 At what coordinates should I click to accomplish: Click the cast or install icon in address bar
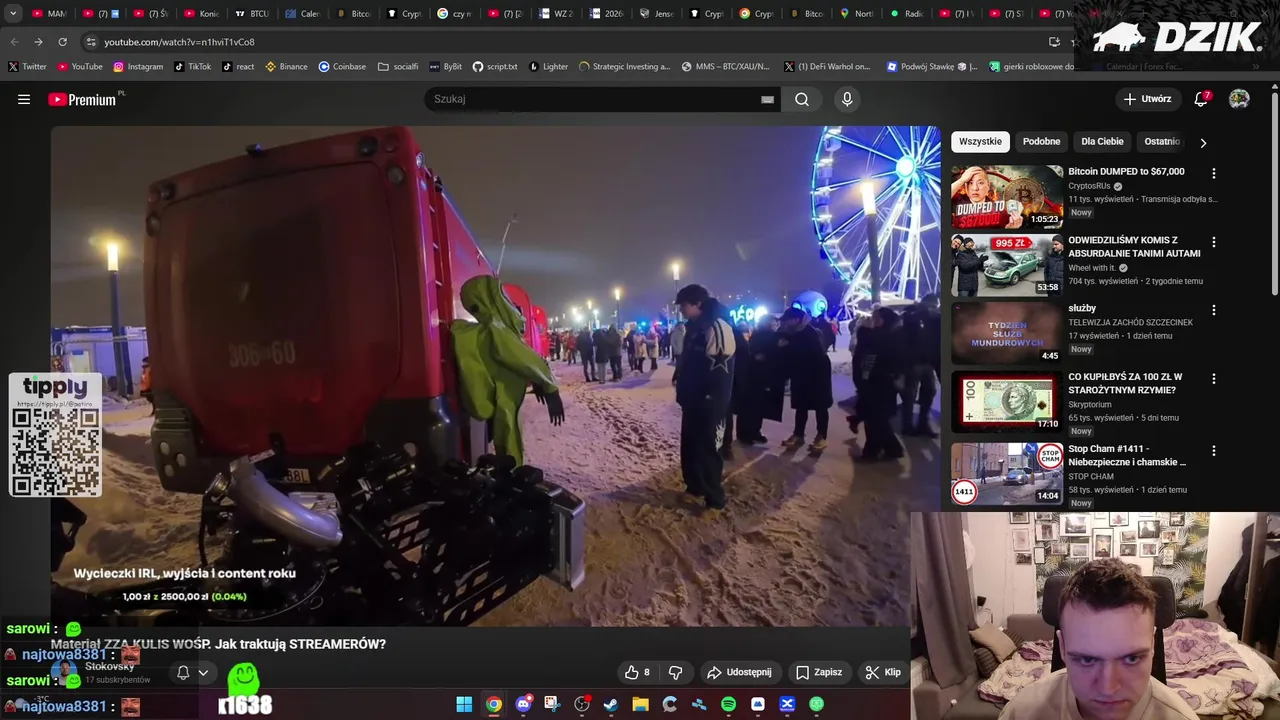[x=1054, y=42]
